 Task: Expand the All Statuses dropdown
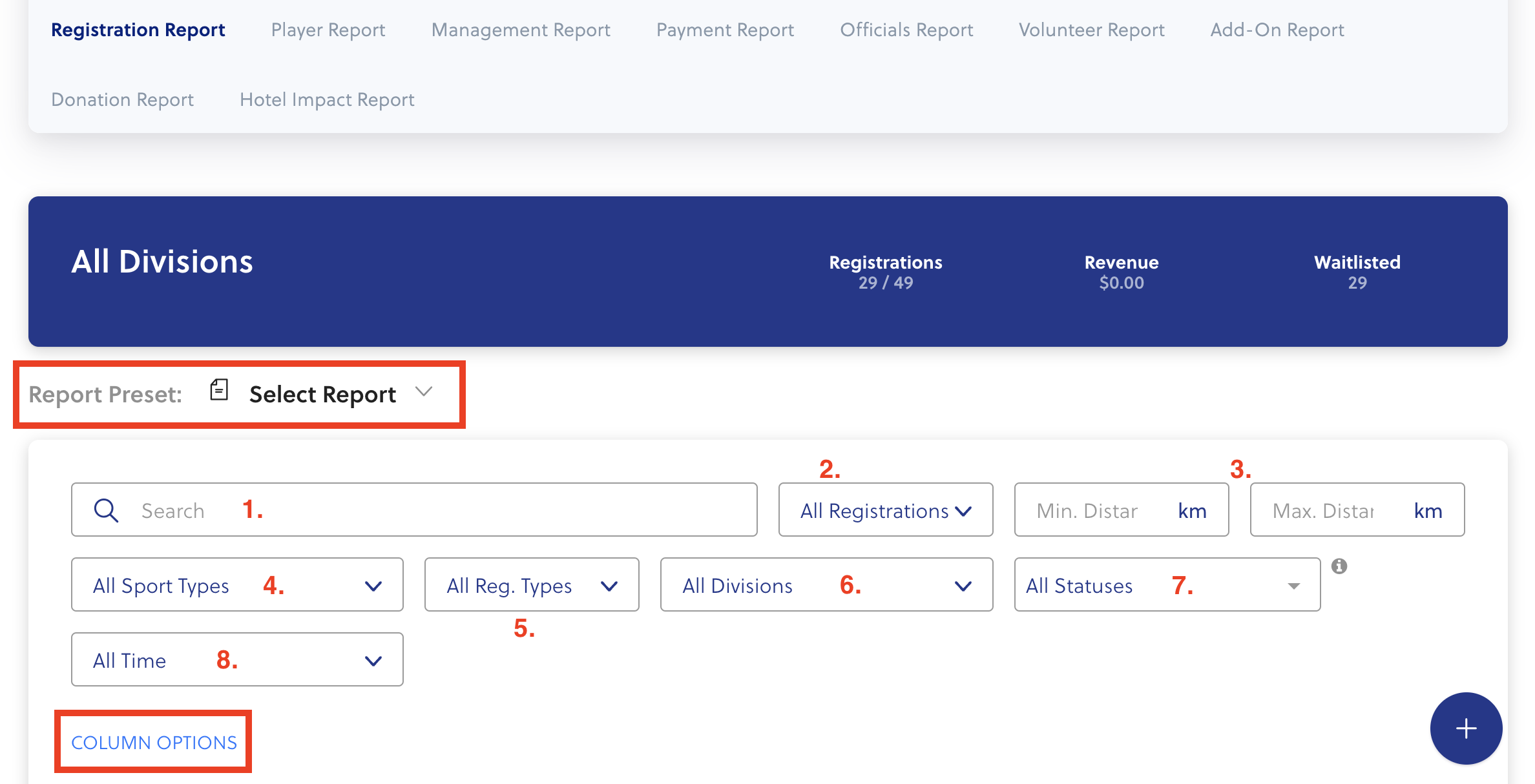point(1166,585)
